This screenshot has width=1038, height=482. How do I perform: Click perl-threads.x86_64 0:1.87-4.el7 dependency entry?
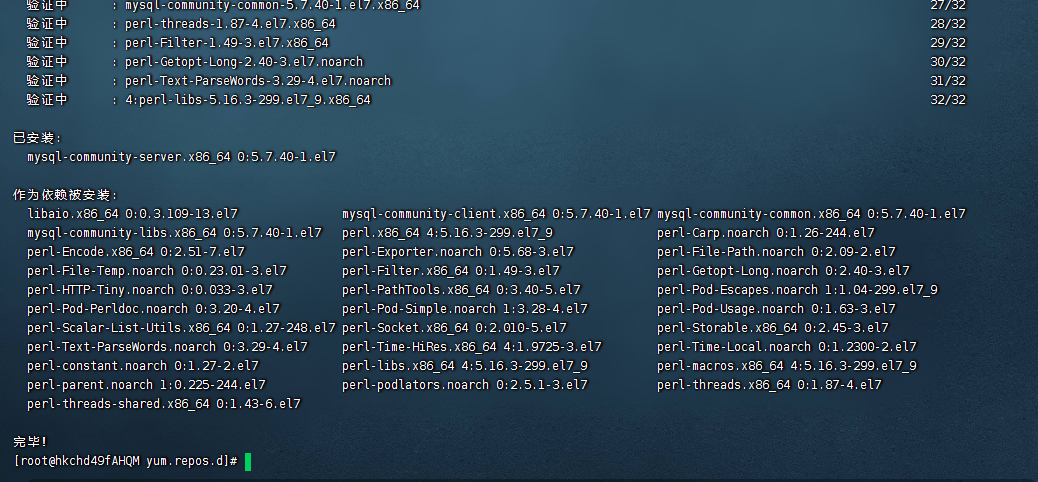pyautogui.click(x=769, y=385)
